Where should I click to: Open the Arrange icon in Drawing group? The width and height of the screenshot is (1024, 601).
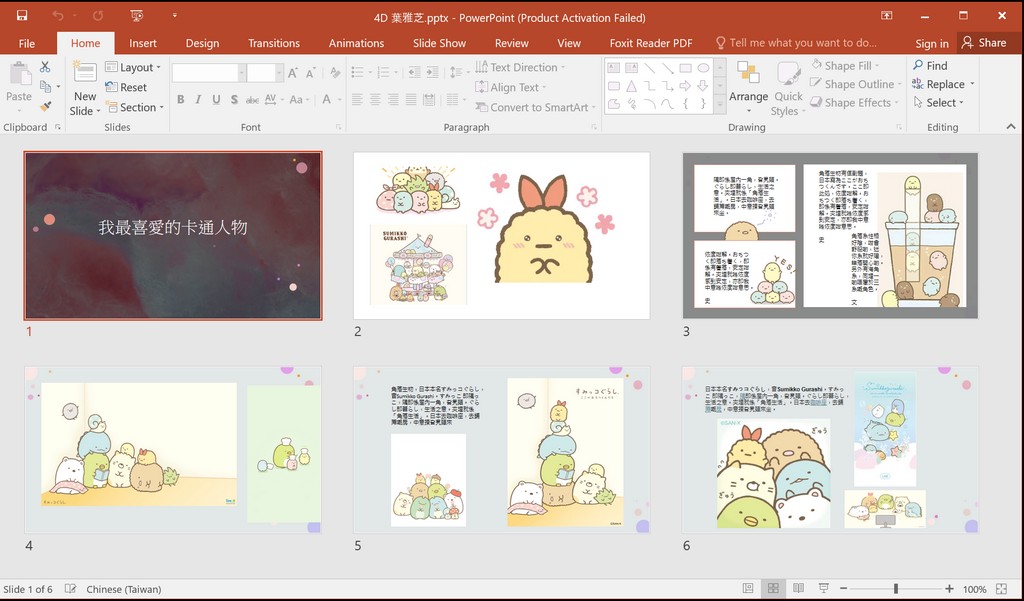coord(748,86)
